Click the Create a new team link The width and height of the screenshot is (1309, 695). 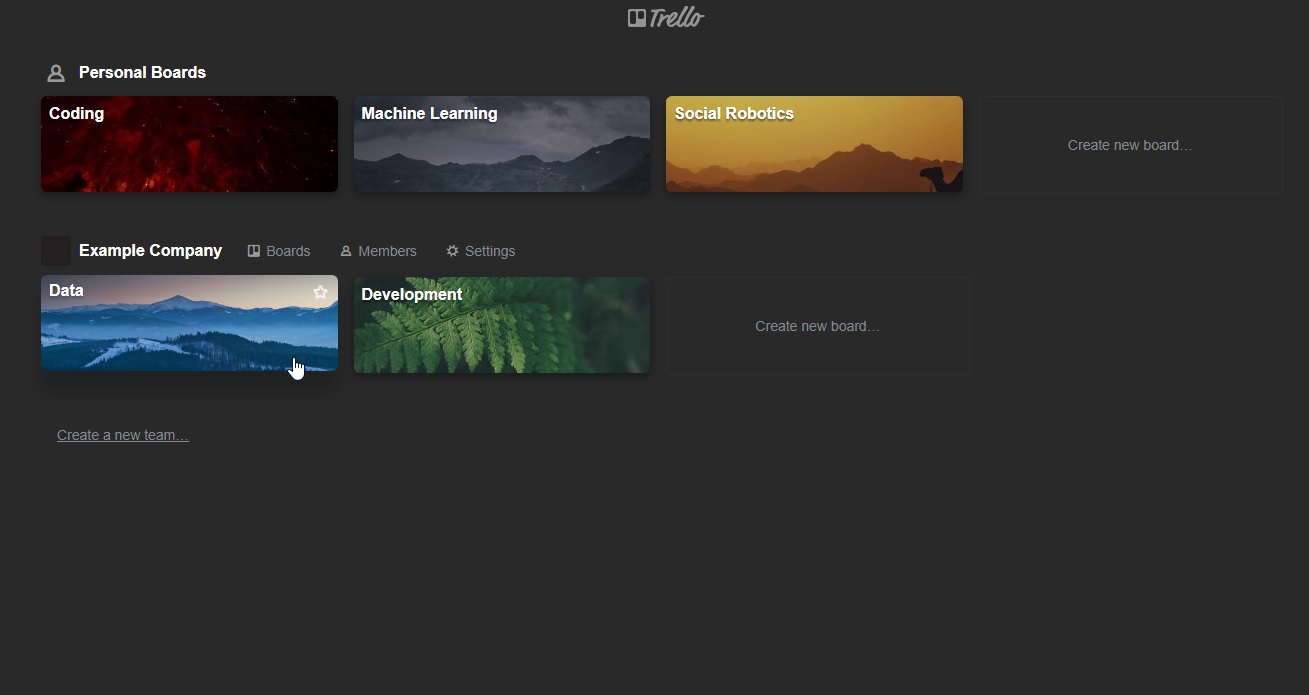(123, 435)
